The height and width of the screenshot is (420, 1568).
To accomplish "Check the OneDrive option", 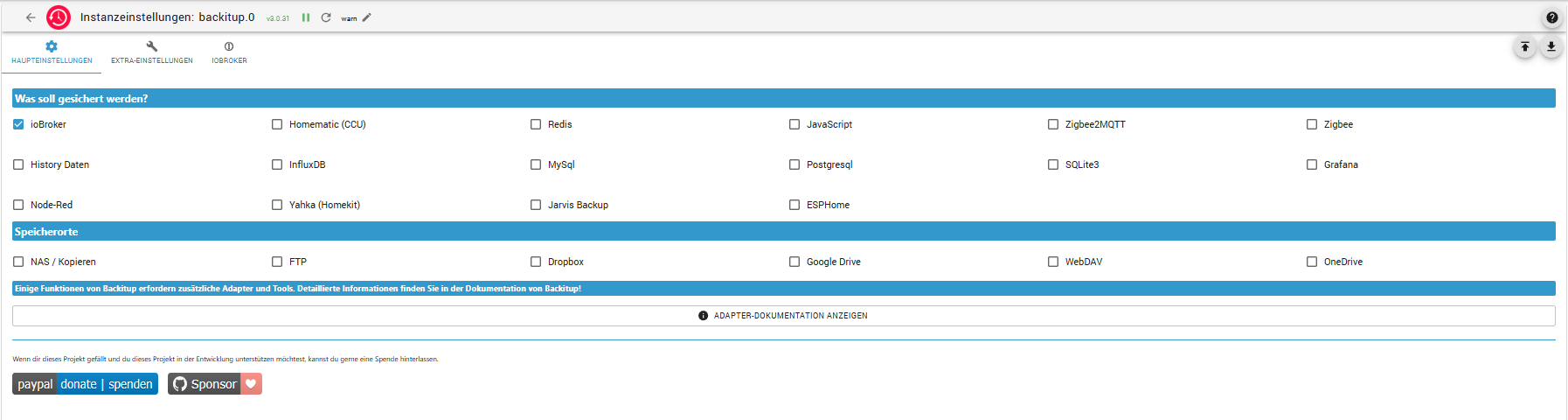I will point(1312,262).
